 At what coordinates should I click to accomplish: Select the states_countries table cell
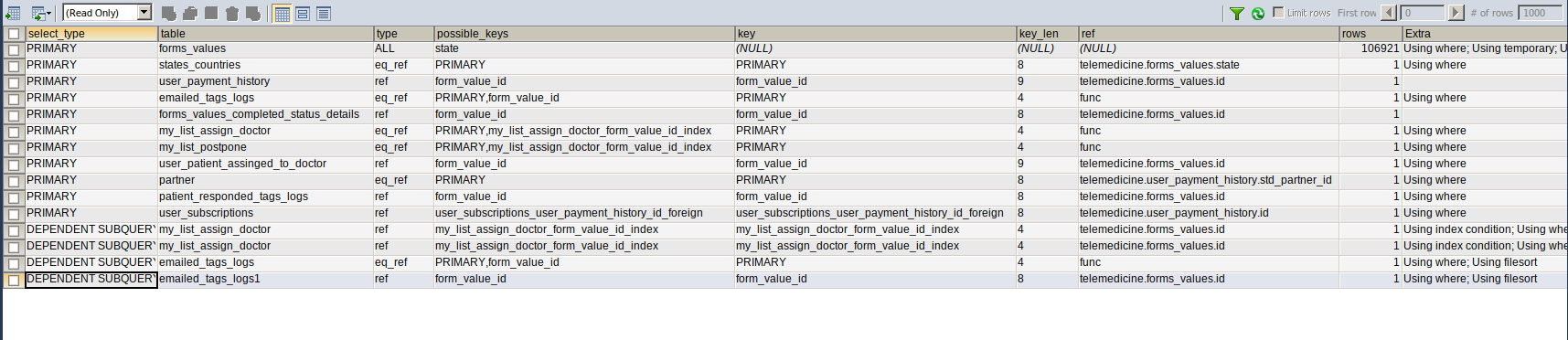coord(266,65)
